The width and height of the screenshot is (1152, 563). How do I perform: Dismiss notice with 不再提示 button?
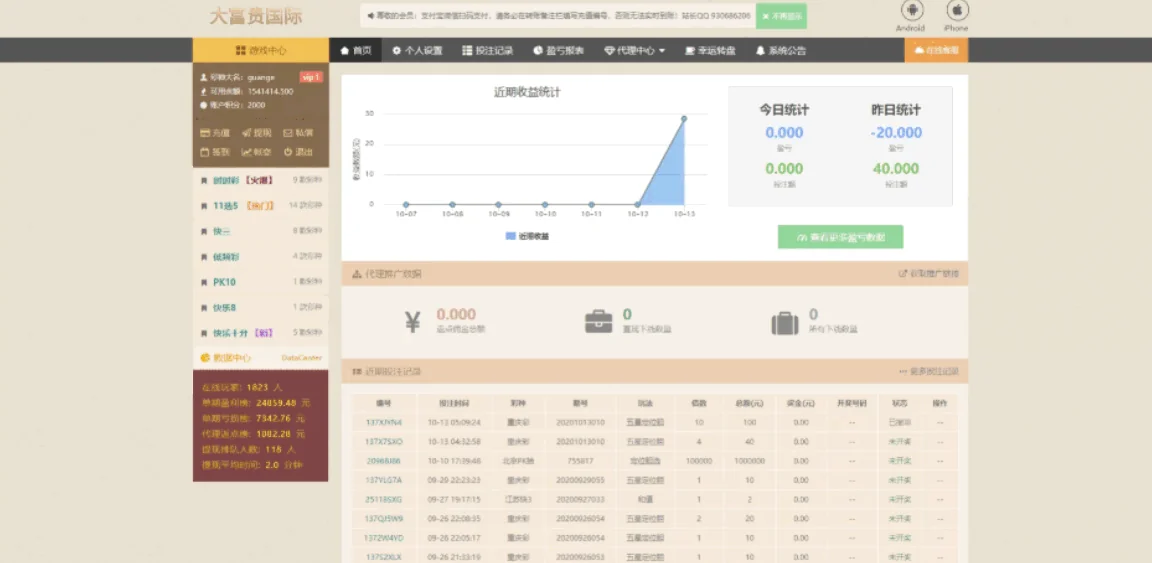click(781, 17)
